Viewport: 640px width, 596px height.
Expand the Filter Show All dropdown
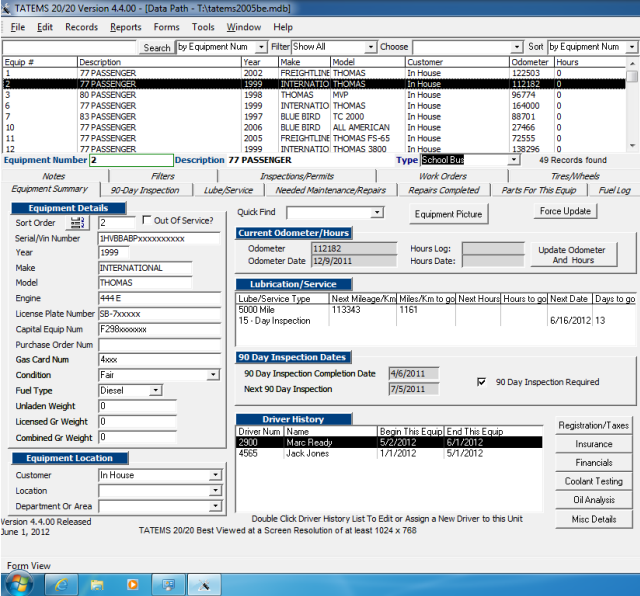[x=371, y=47]
